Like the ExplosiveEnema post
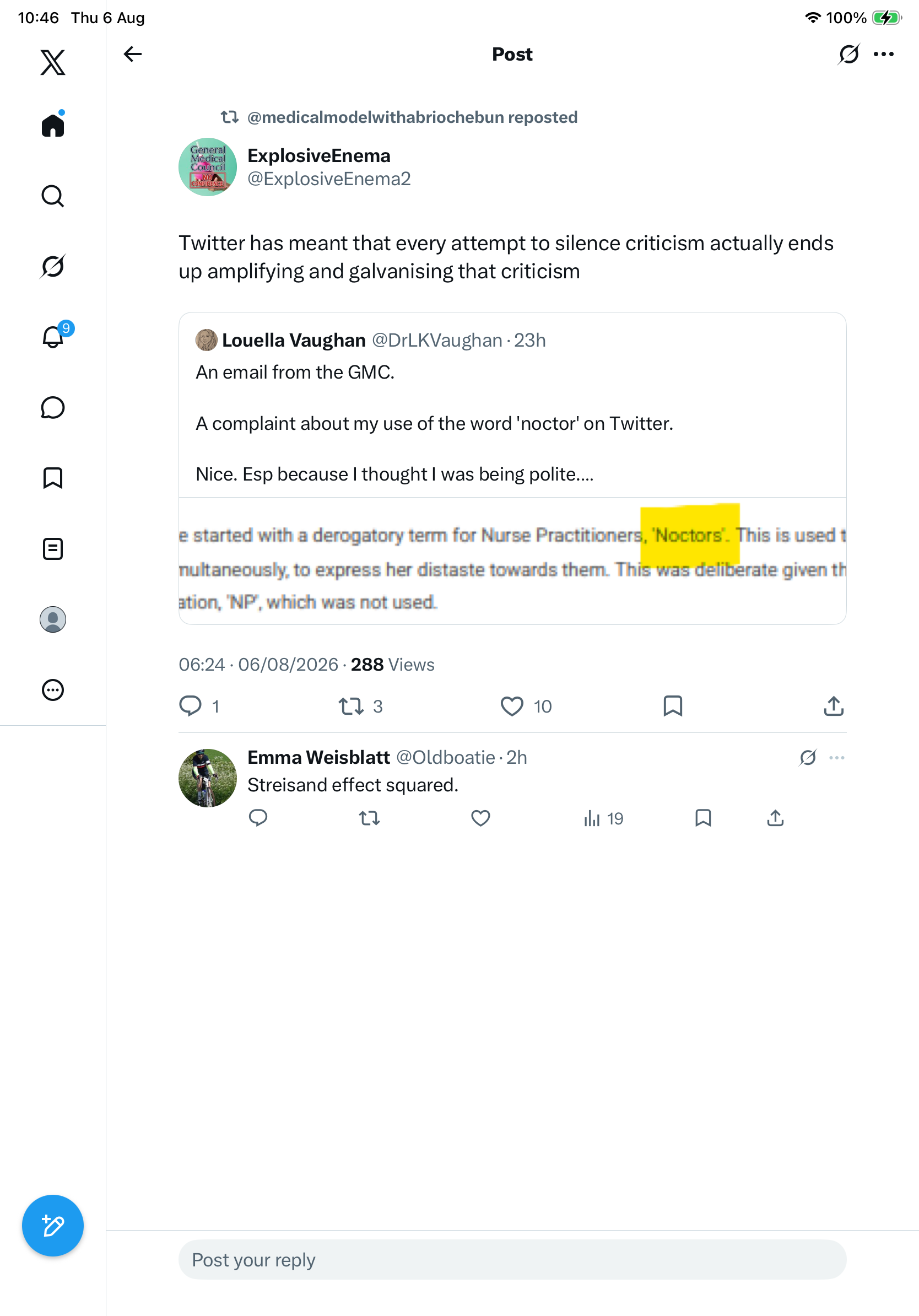Viewport: 919px width, 1316px height. tap(512, 706)
